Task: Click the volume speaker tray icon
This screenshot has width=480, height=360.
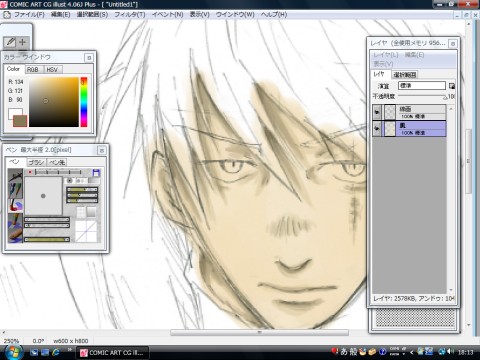Action: pos(451,351)
